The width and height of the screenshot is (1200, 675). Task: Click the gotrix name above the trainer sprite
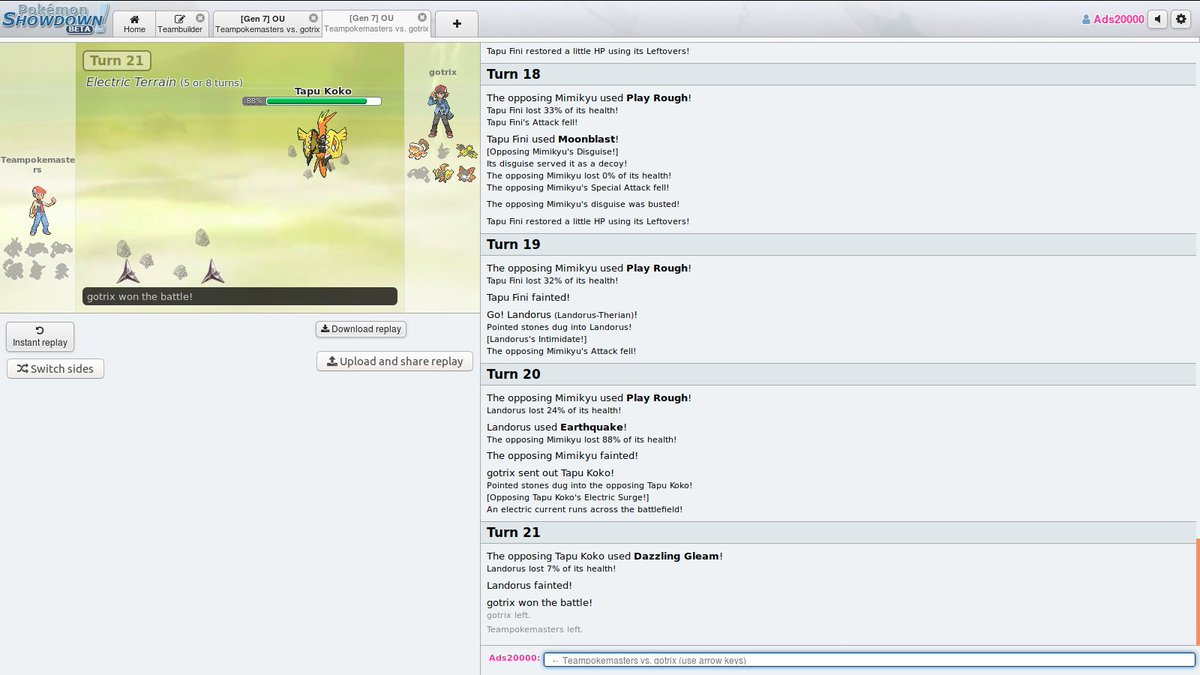[x=442, y=73]
